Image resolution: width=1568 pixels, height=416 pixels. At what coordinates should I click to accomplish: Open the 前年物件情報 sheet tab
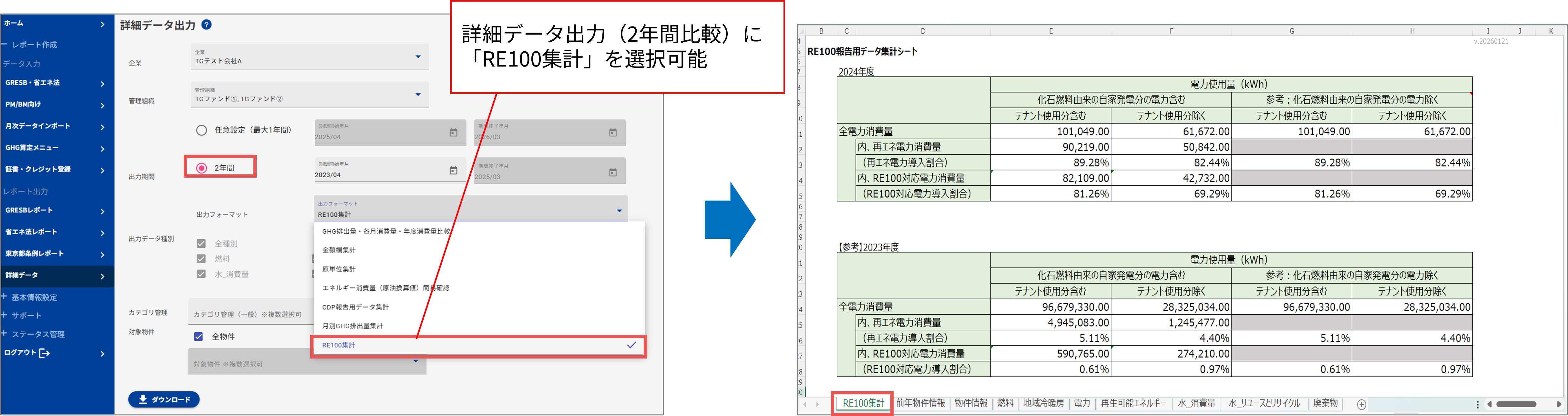[x=921, y=403]
